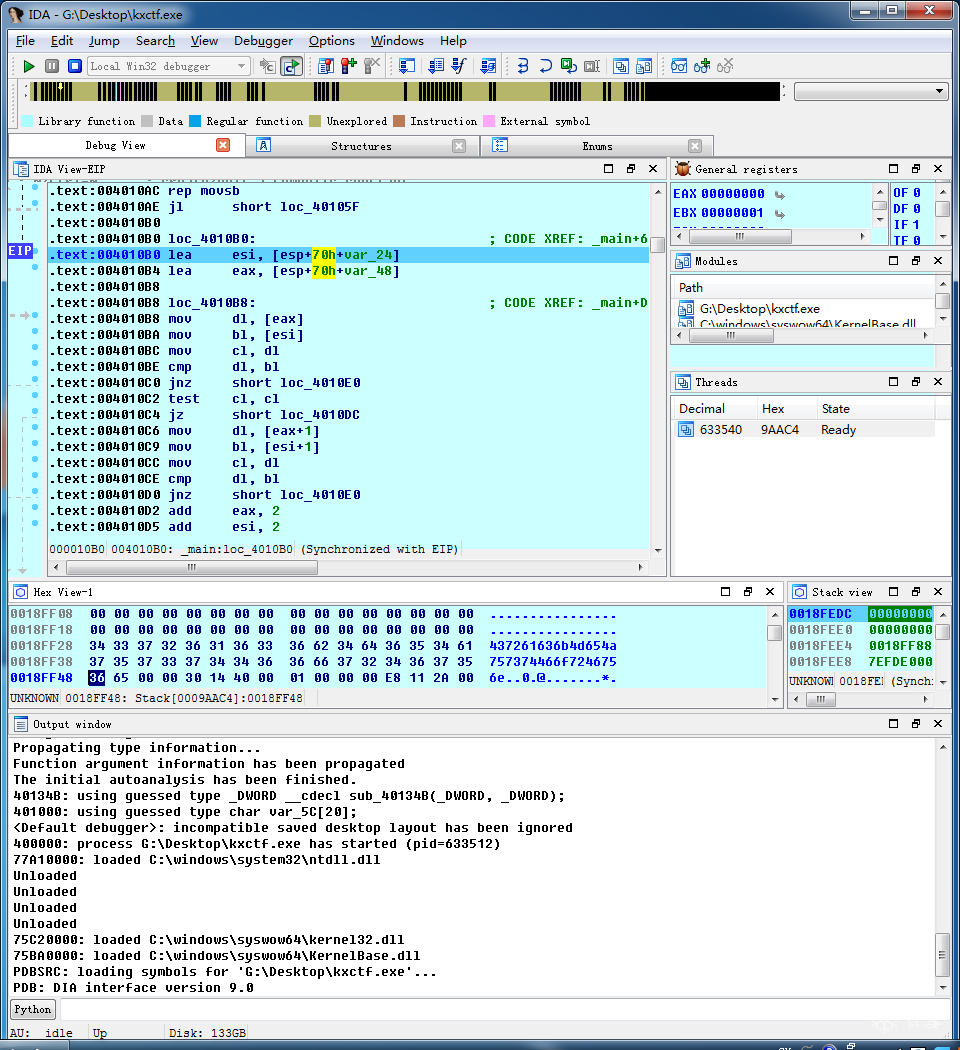Click the second double-window toolbar icon
This screenshot has width=960, height=1050.
pos(644,66)
